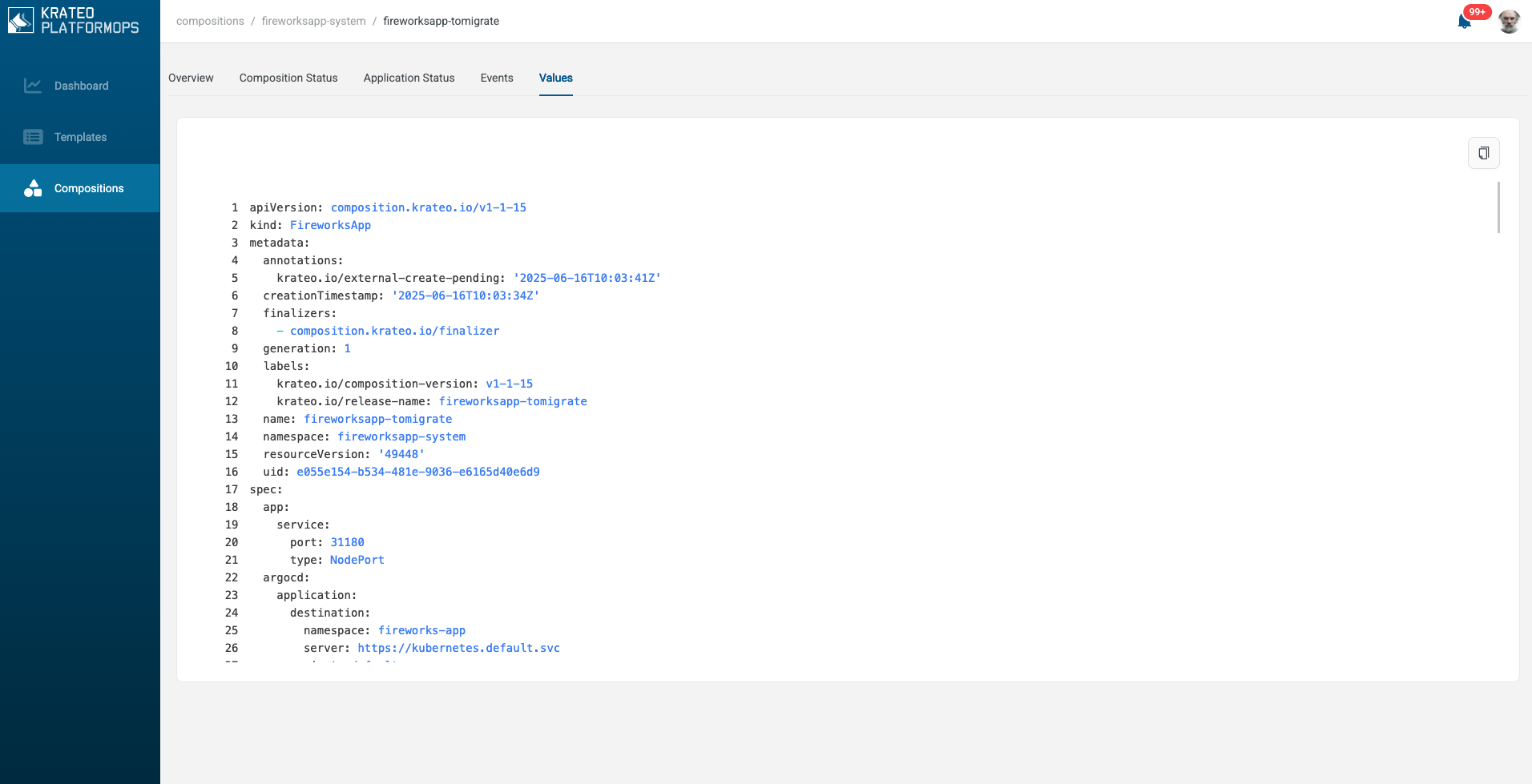Click the Krateo PlatformOps logo

click(74, 21)
